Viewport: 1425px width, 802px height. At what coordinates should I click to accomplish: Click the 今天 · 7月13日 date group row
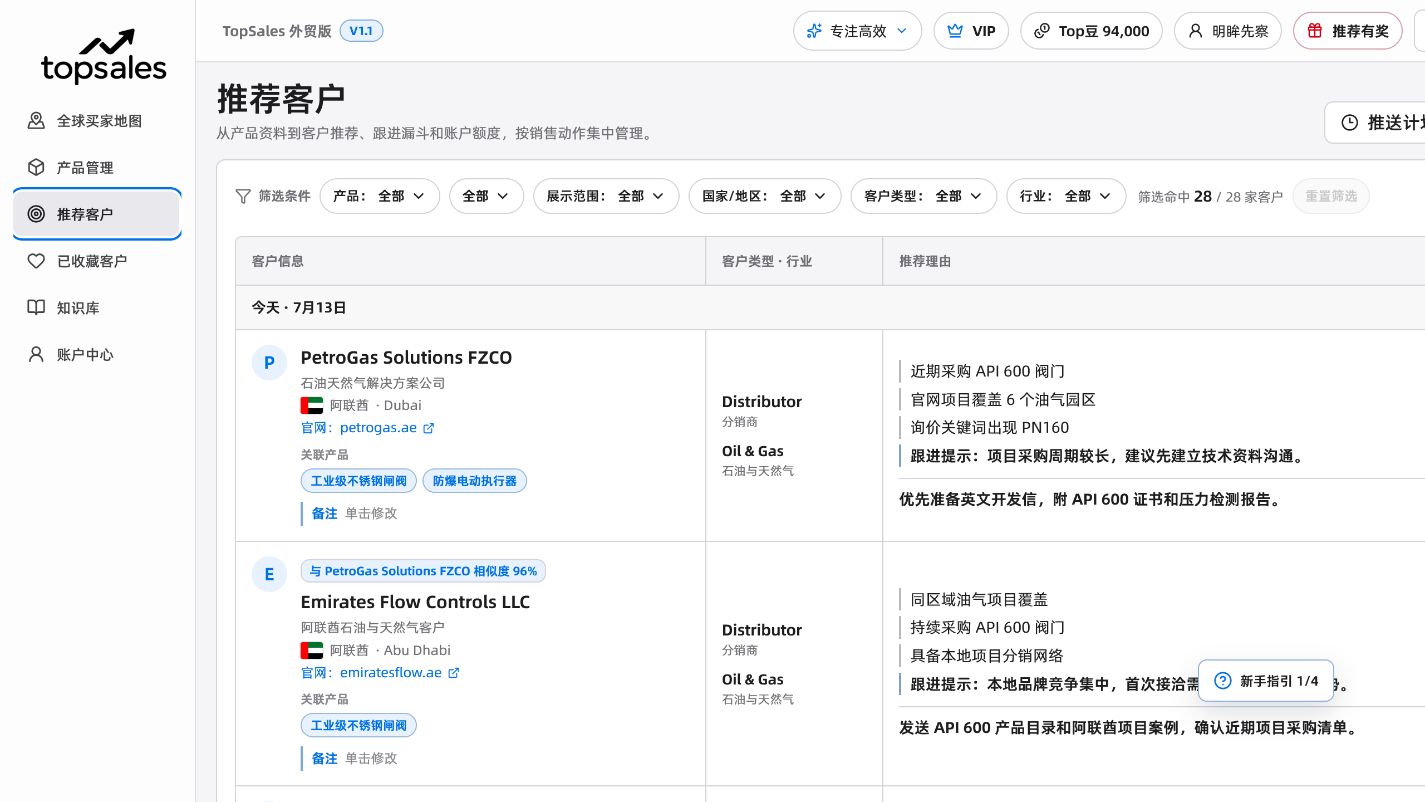click(830, 308)
